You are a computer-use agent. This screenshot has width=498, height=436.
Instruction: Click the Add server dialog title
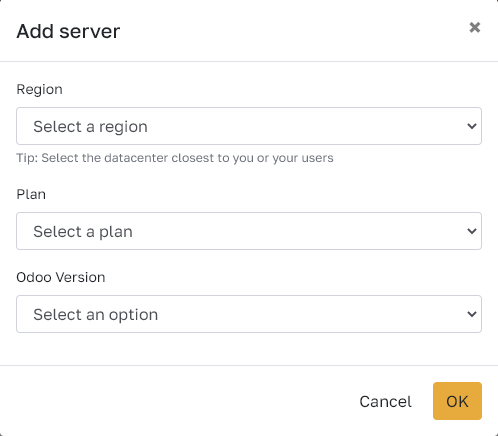tap(68, 31)
